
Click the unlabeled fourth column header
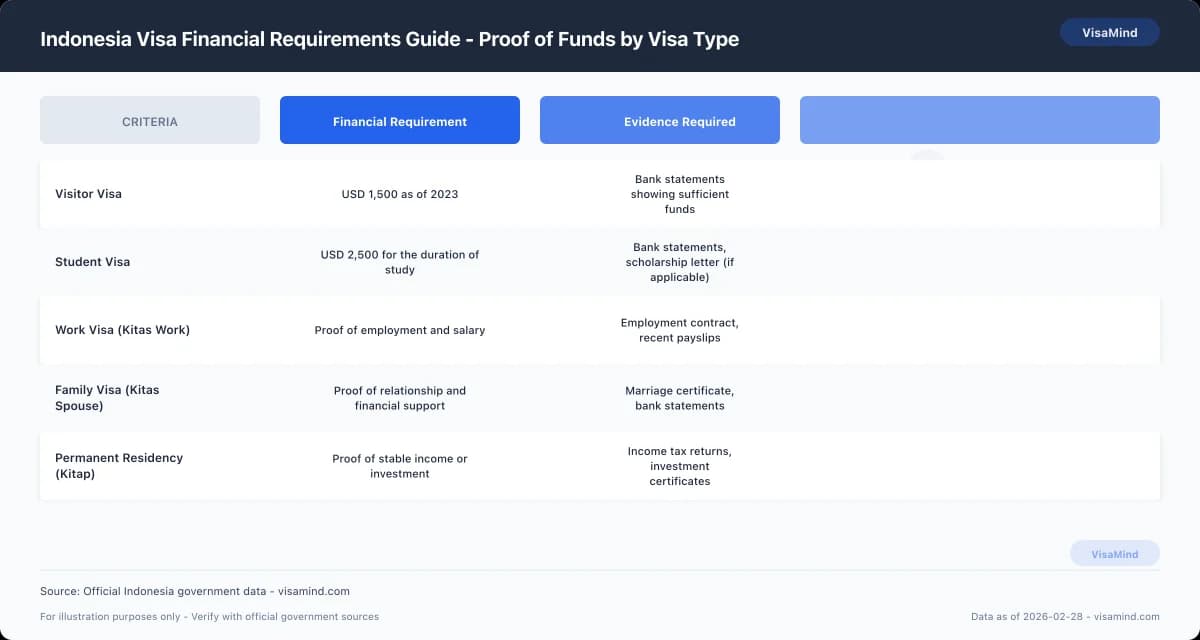pyautogui.click(x=978, y=120)
